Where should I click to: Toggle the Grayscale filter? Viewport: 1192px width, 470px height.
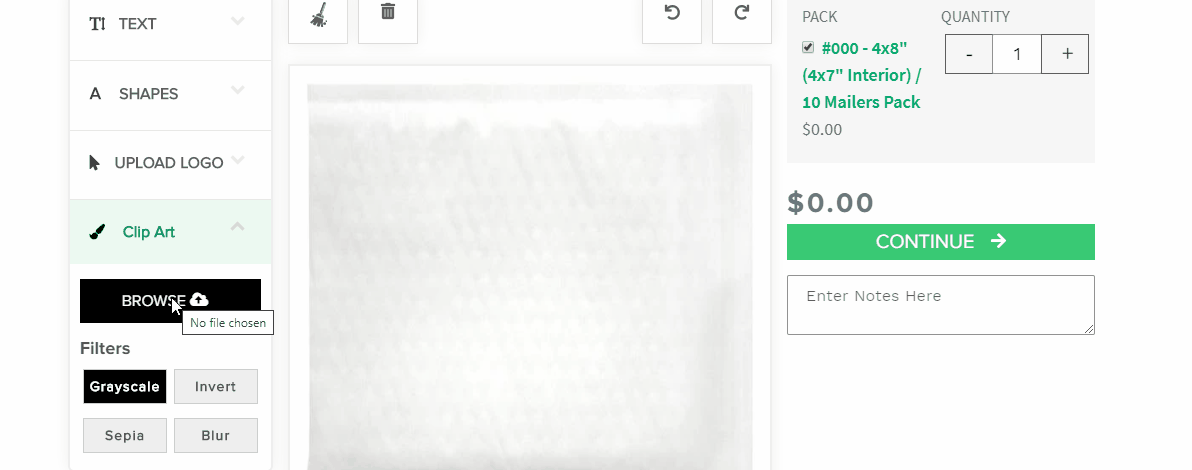point(125,386)
